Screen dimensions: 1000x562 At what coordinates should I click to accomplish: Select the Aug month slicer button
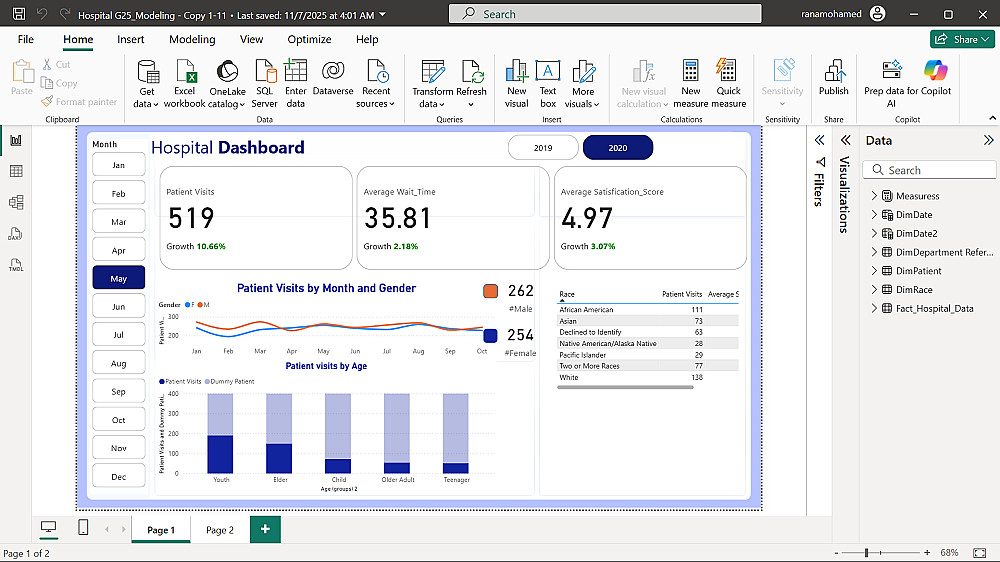118,364
